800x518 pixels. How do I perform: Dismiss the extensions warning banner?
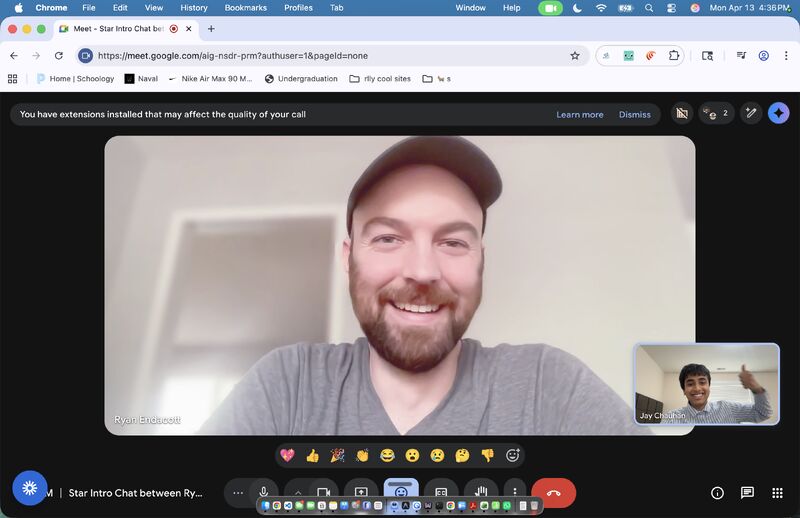pyautogui.click(x=635, y=114)
